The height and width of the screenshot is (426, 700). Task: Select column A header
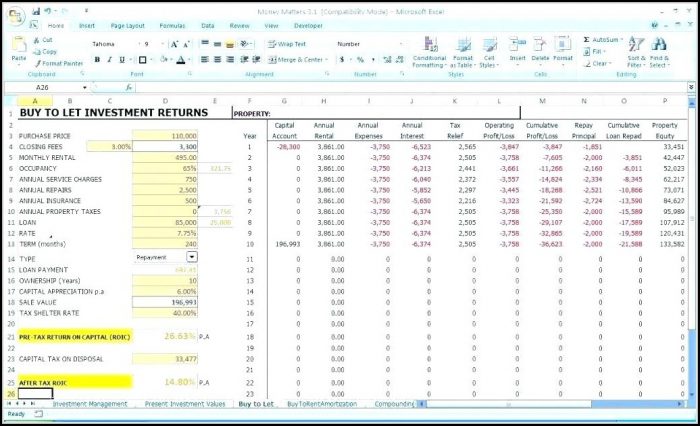[x=34, y=101]
